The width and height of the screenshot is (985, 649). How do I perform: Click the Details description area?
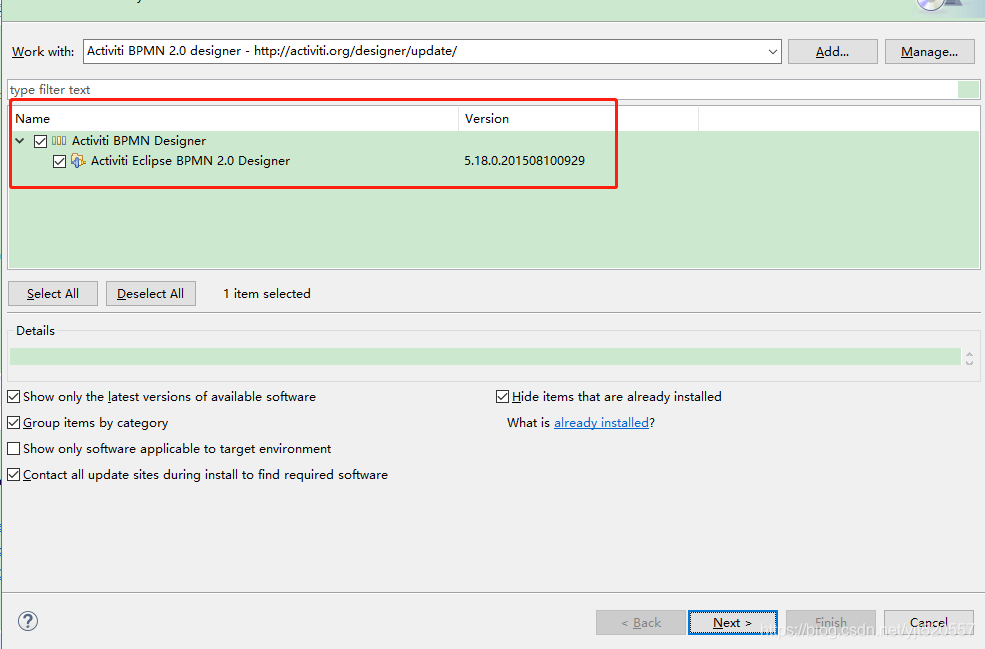coord(485,356)
